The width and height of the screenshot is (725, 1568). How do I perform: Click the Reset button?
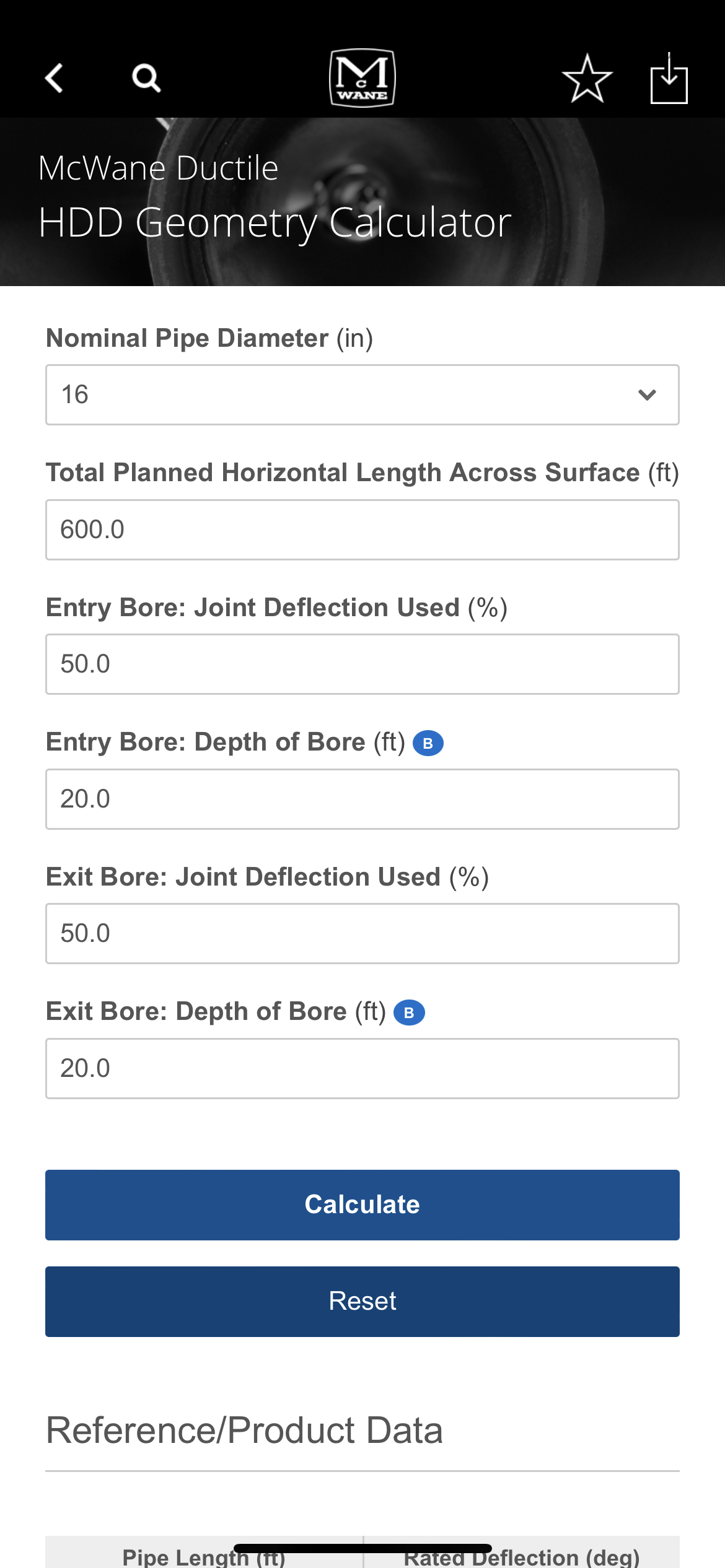(362, 1302)
